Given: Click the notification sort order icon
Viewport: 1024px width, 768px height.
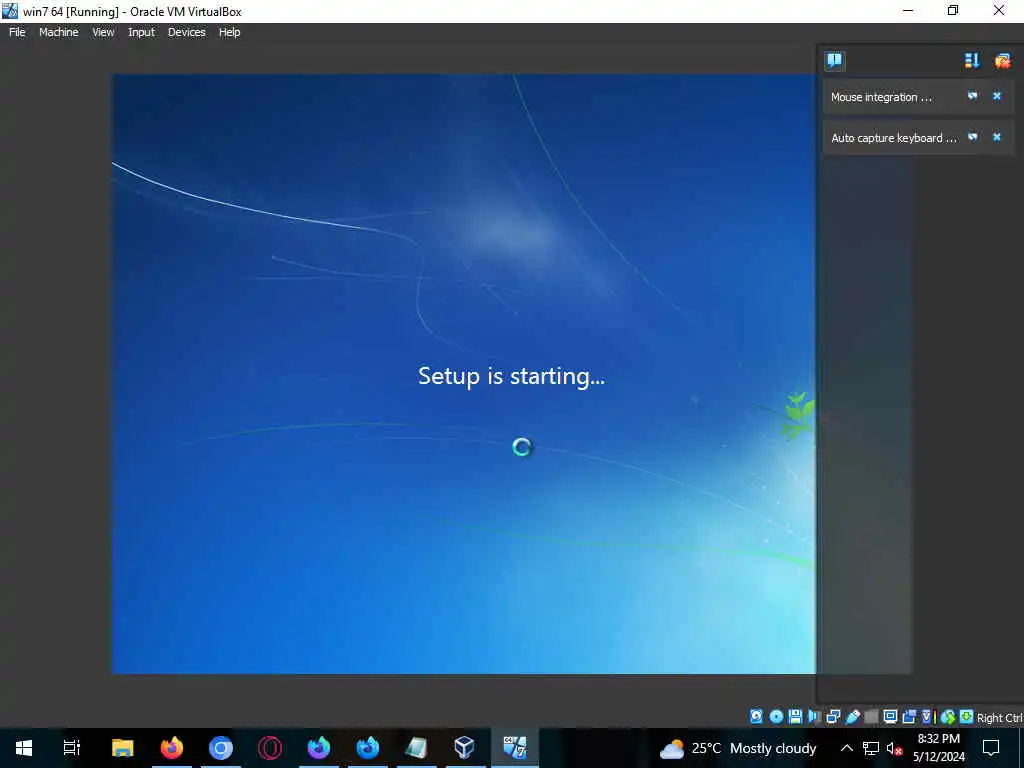Looking at the screenshot, I should [972, 61].
